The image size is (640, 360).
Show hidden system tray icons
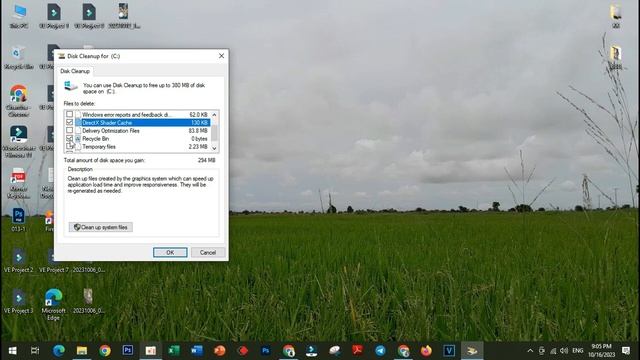tap(530, 351)
